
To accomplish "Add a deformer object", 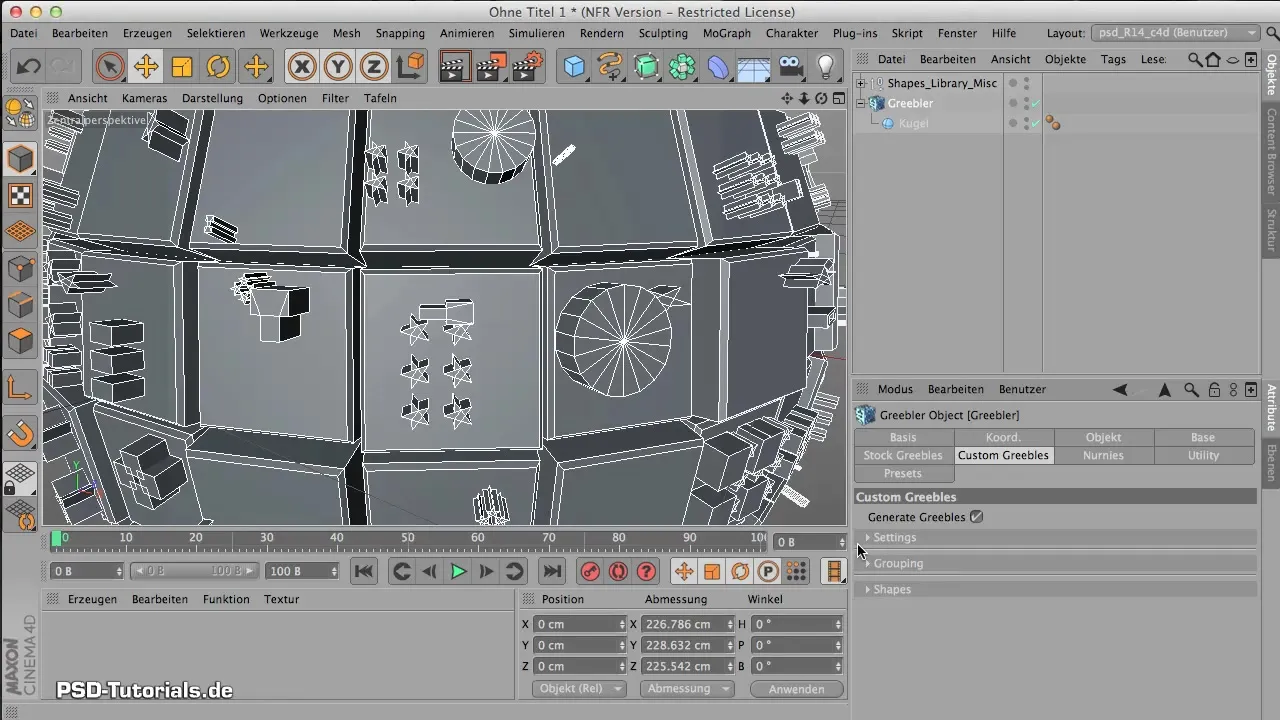I will [x=718, y=67].
